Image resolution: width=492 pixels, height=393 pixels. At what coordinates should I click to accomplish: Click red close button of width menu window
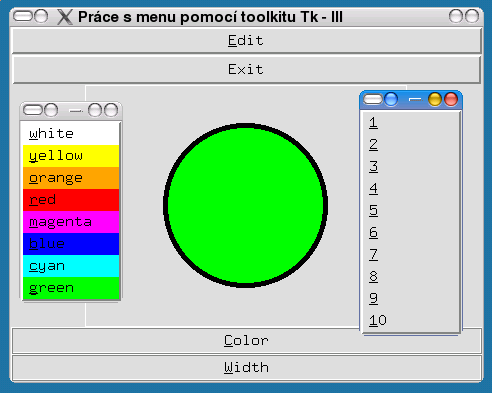(x=451, y=99)
